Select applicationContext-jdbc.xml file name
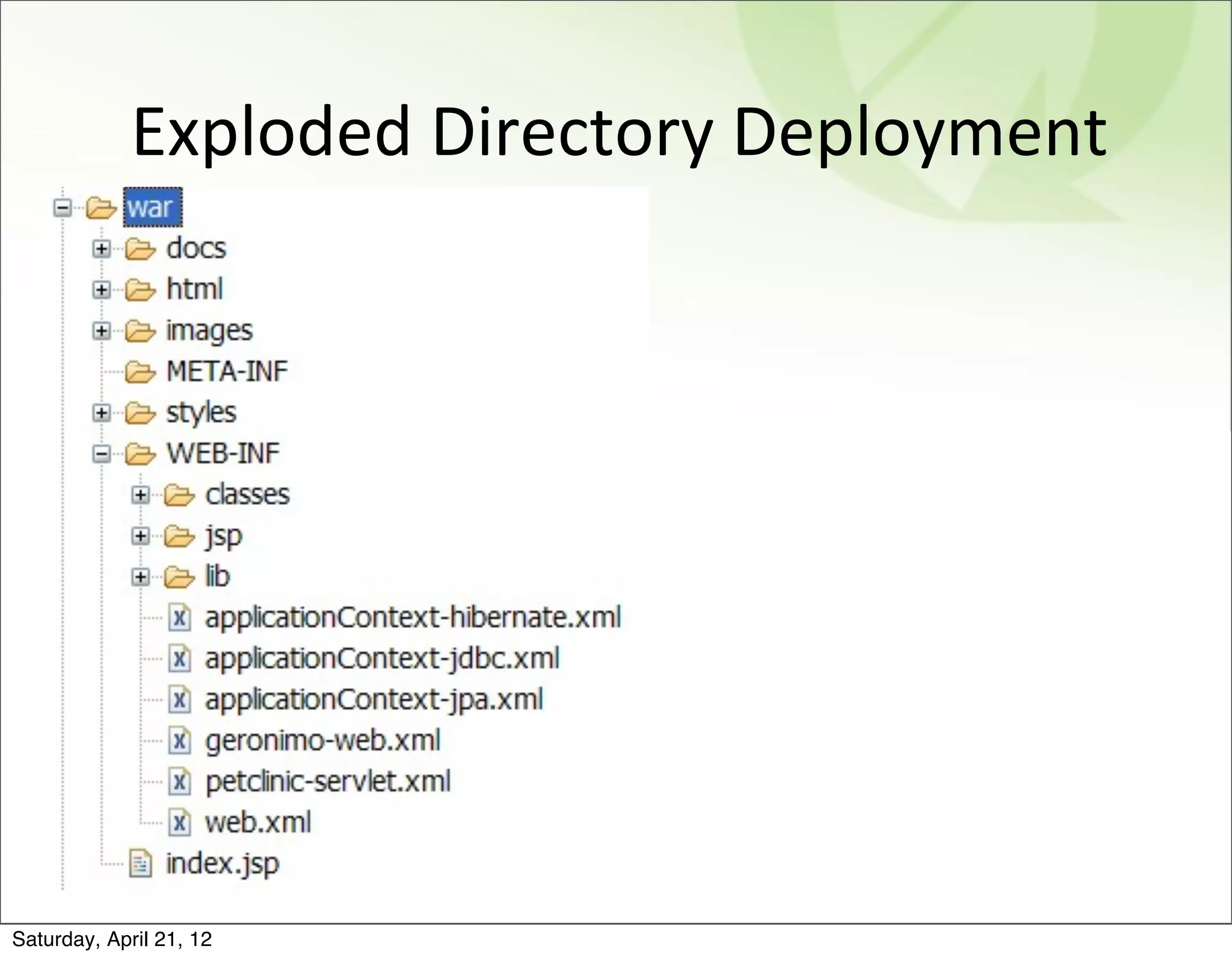 (x=383, y=659)
